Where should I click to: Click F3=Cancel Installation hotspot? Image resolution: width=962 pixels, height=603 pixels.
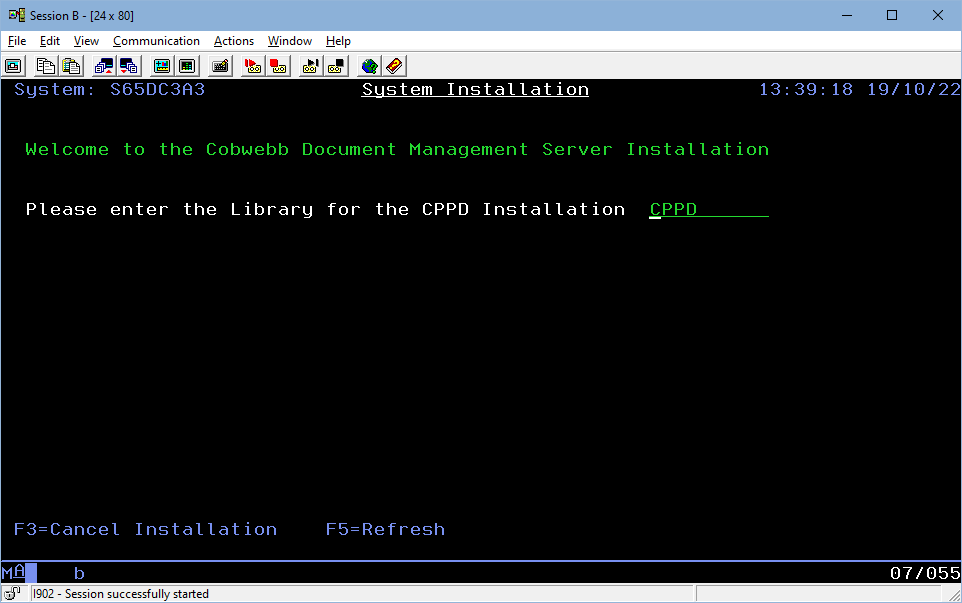pos(145,529)
